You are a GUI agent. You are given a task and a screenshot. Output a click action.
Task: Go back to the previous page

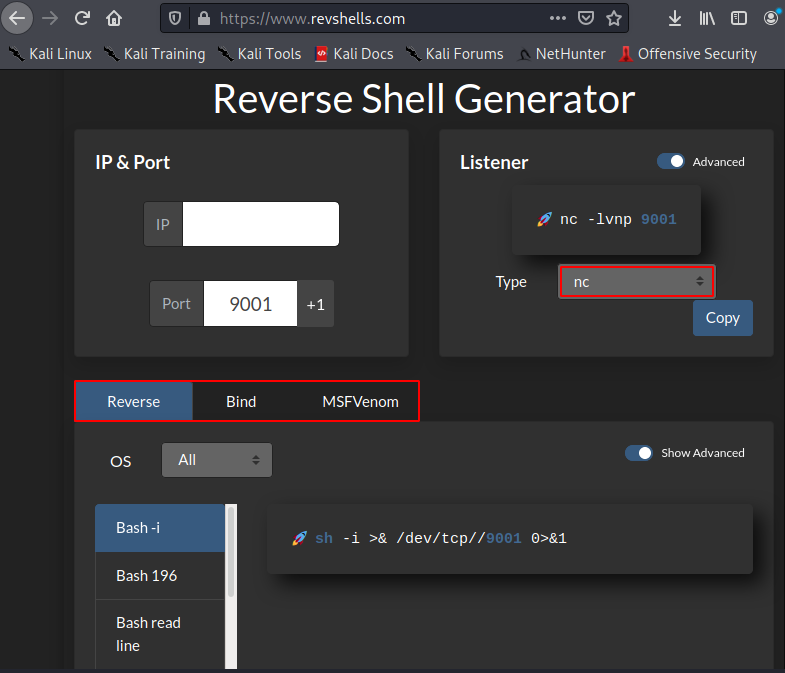click(17, 19)
